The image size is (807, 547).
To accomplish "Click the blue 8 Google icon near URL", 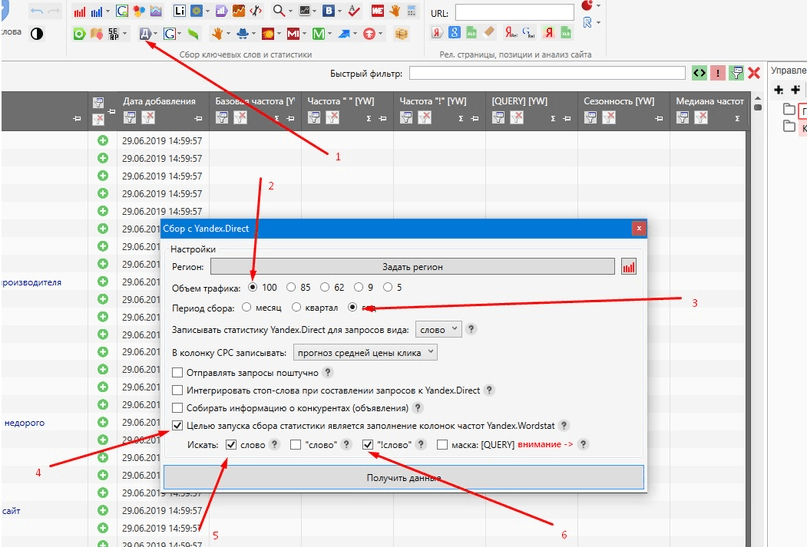I will [454, 32].
